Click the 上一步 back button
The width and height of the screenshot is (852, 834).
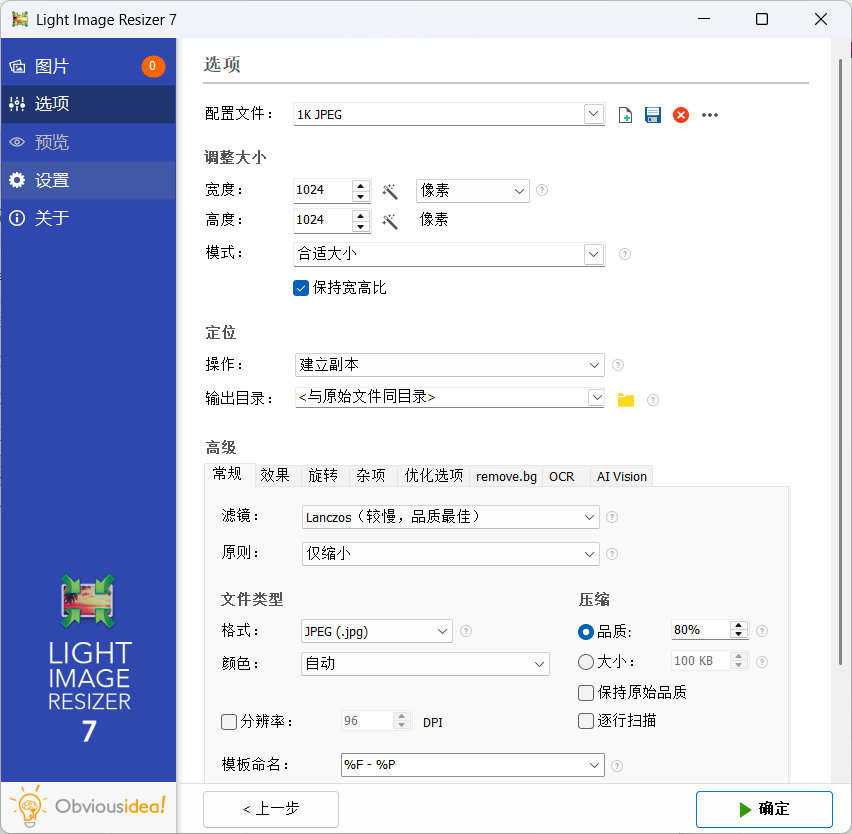click(x=271, y=809)
